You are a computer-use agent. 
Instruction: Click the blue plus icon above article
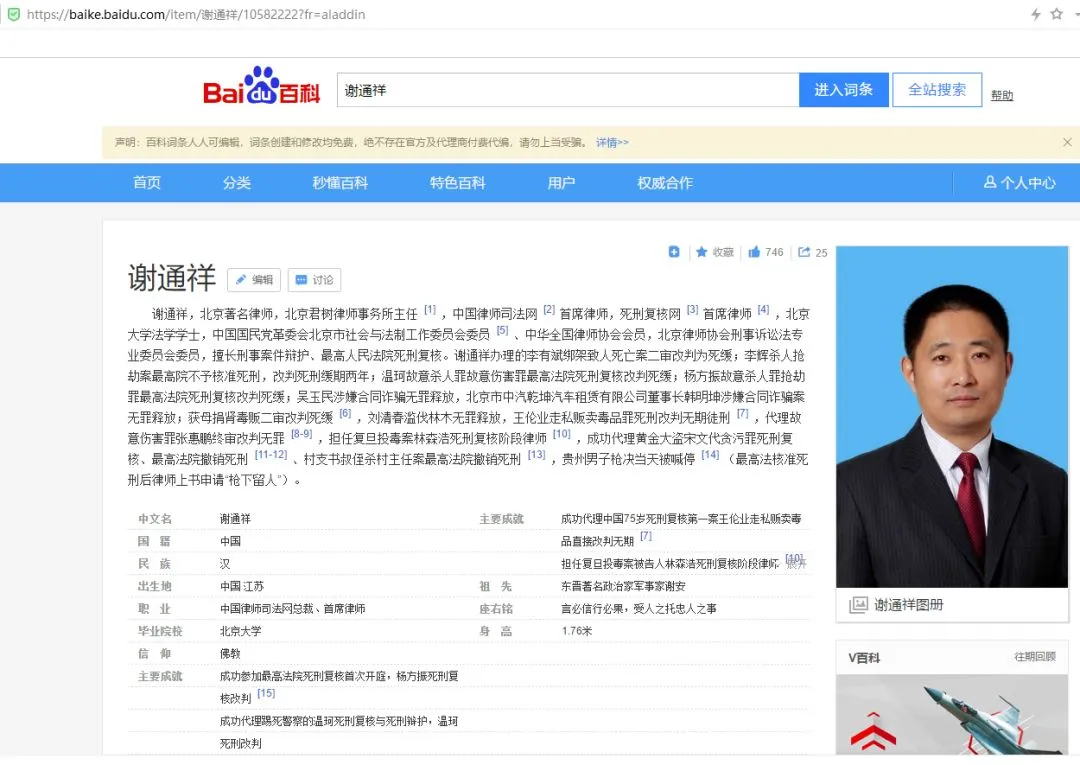(x=674, y=252)
